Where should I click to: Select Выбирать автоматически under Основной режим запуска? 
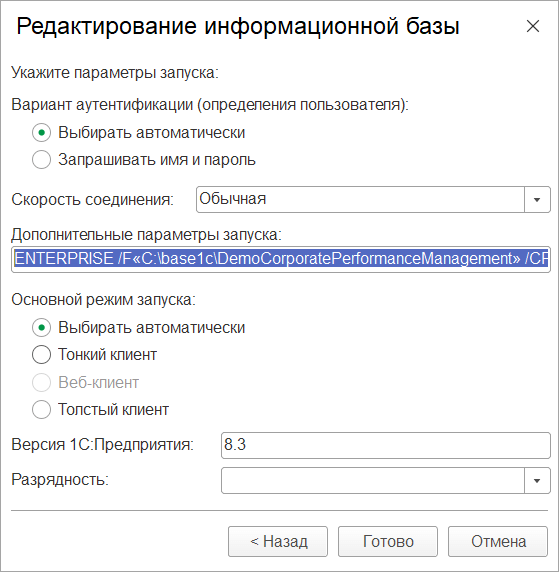click(41, 328)
